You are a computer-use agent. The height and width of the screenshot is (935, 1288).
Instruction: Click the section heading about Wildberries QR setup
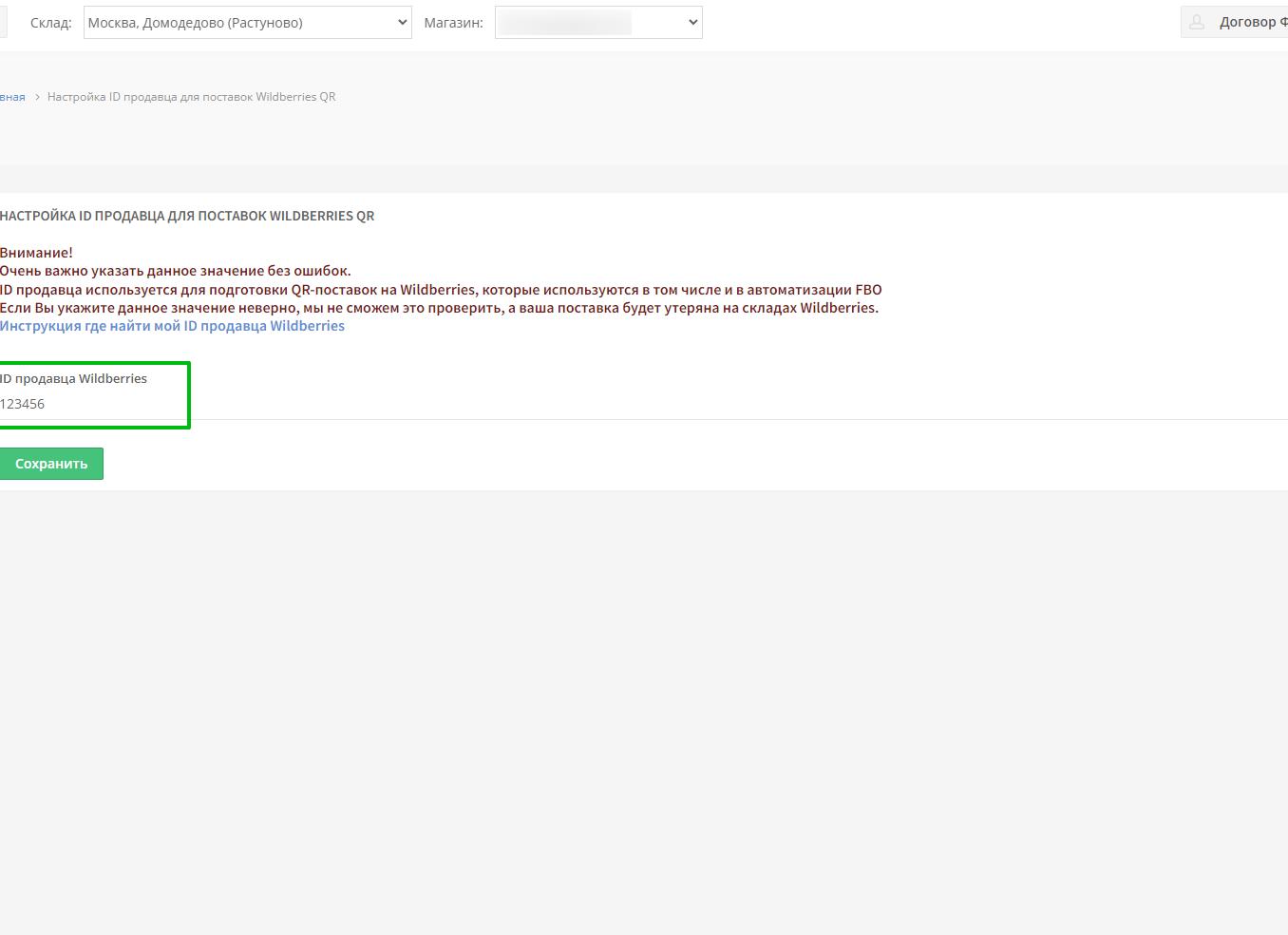point(187,216)
